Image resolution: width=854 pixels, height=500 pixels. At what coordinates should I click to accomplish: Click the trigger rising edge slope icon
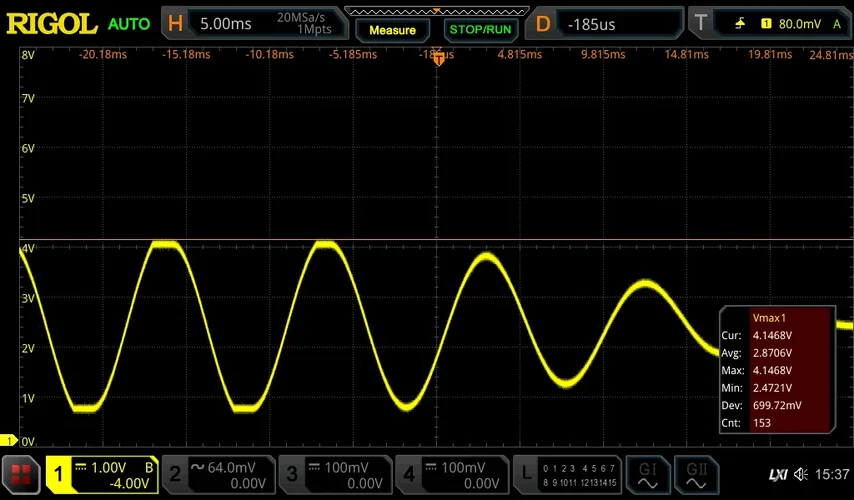[x=740, y=23]
